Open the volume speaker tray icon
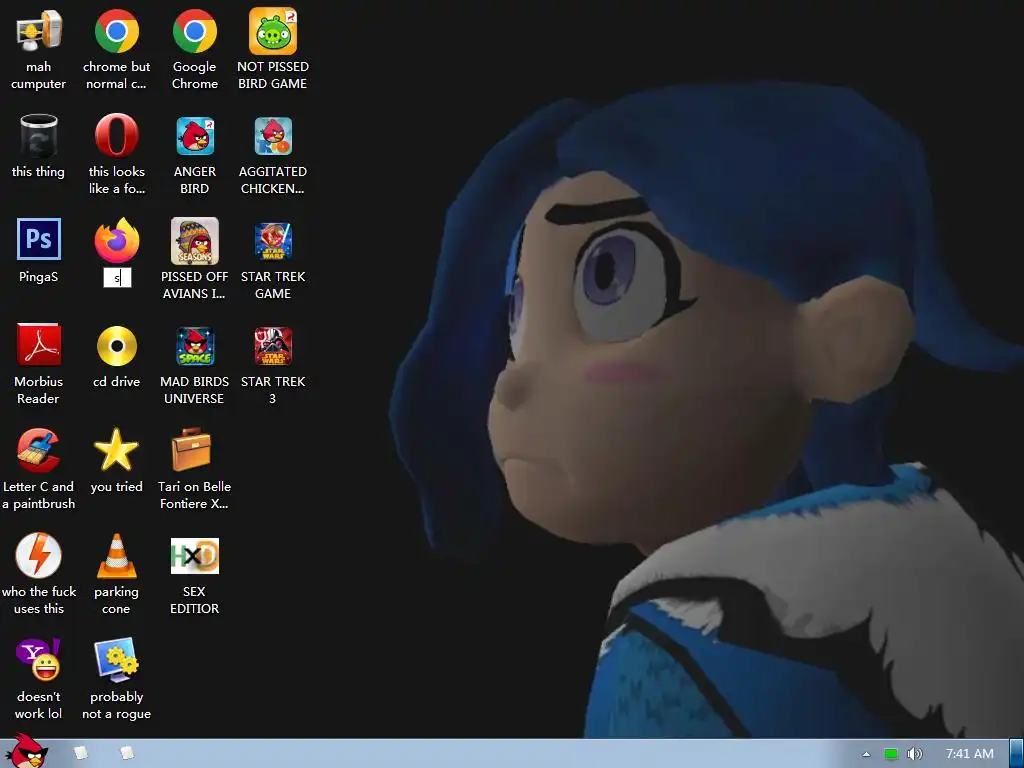The image size is (1024, 768). click(x=914, y=754)
